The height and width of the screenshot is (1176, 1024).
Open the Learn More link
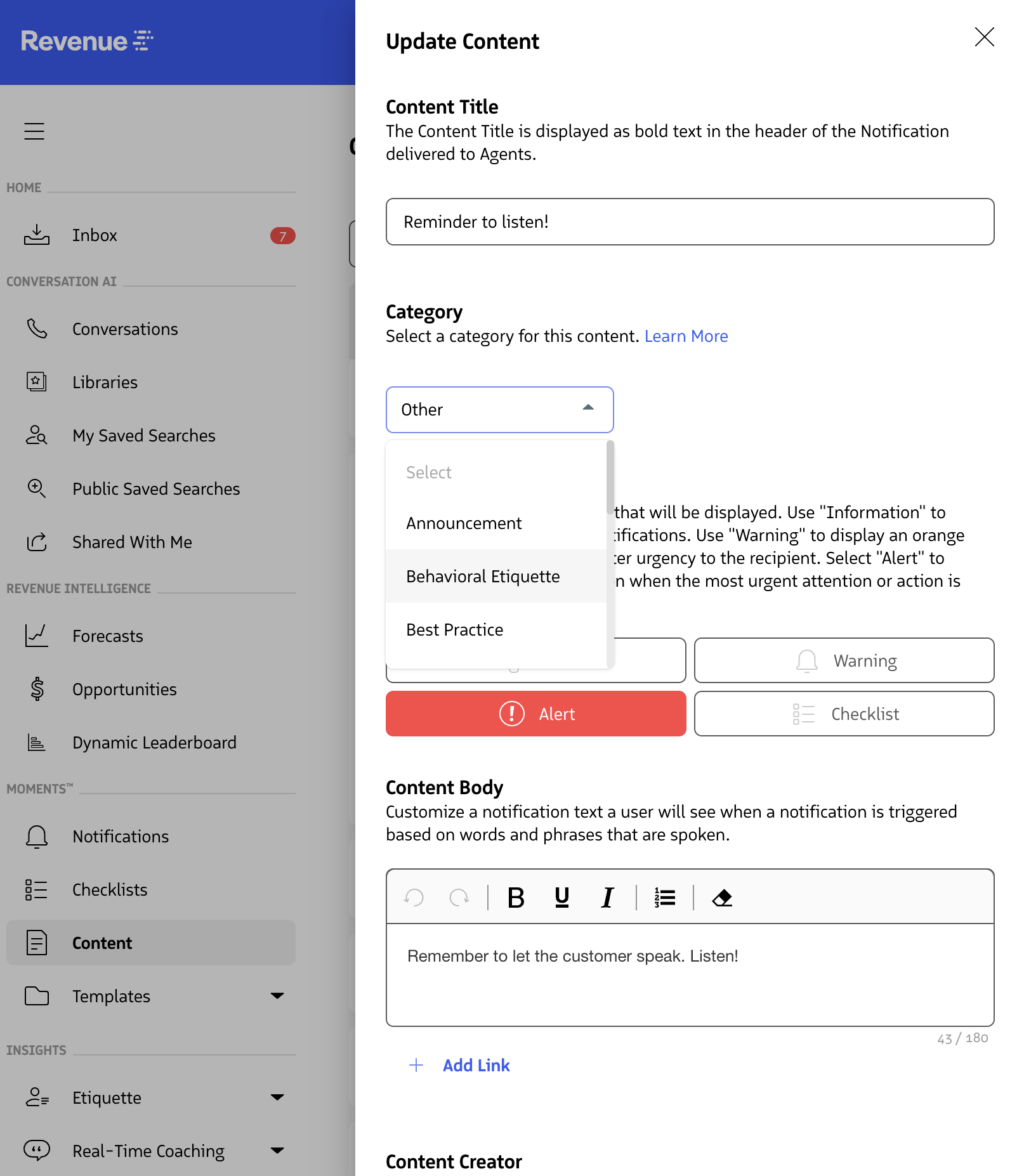pos(686,336)
